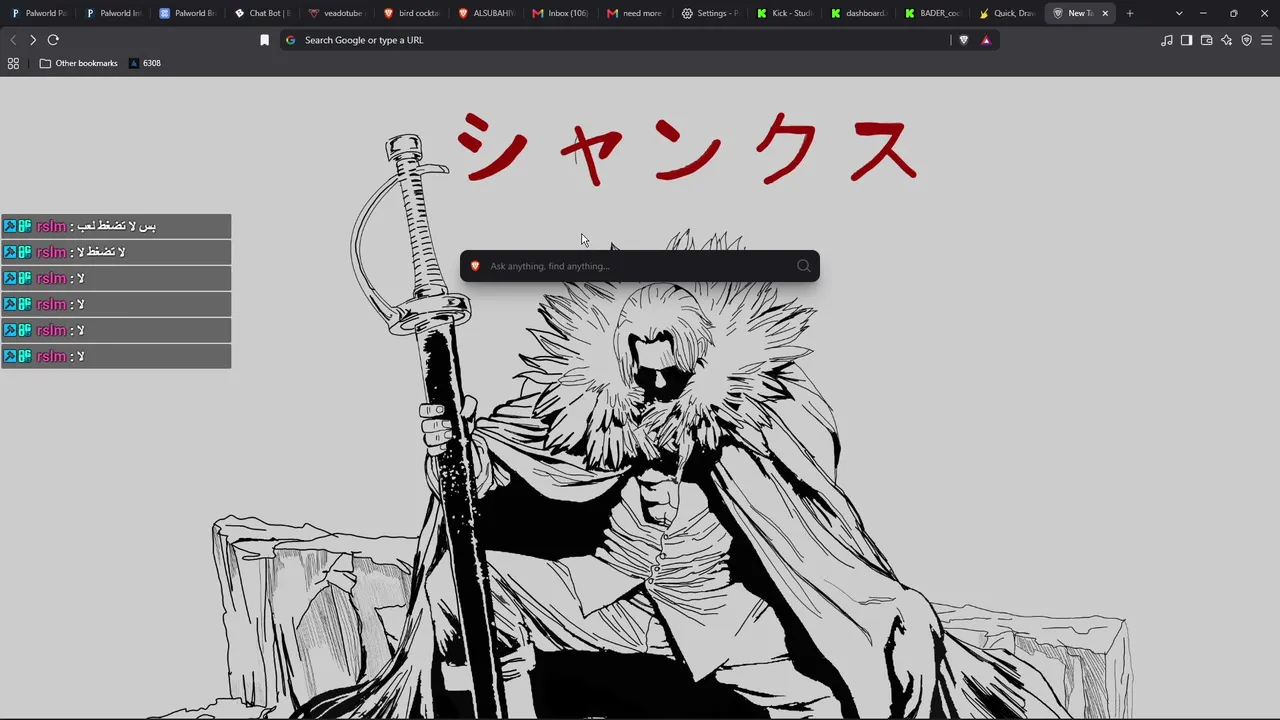
Task: Minimize the browser window
Action: [x=1203, y=13]
